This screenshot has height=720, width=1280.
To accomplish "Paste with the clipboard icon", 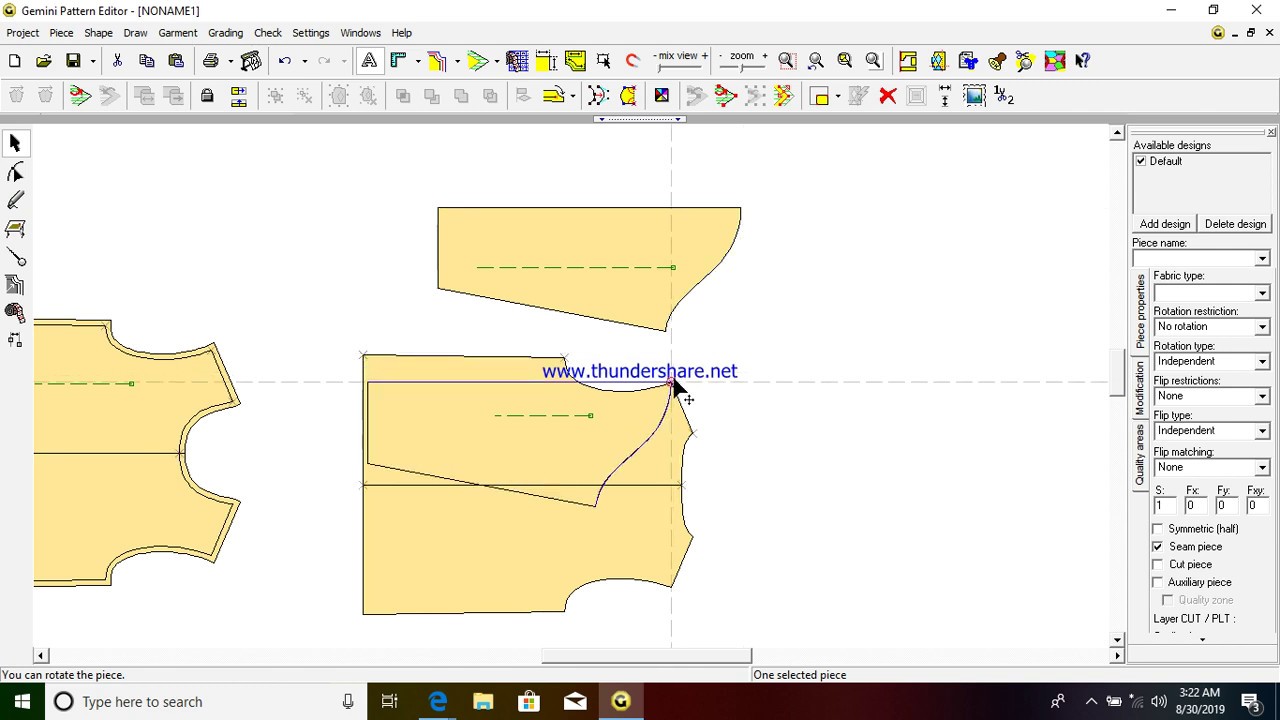I will [x=176, y=61].
